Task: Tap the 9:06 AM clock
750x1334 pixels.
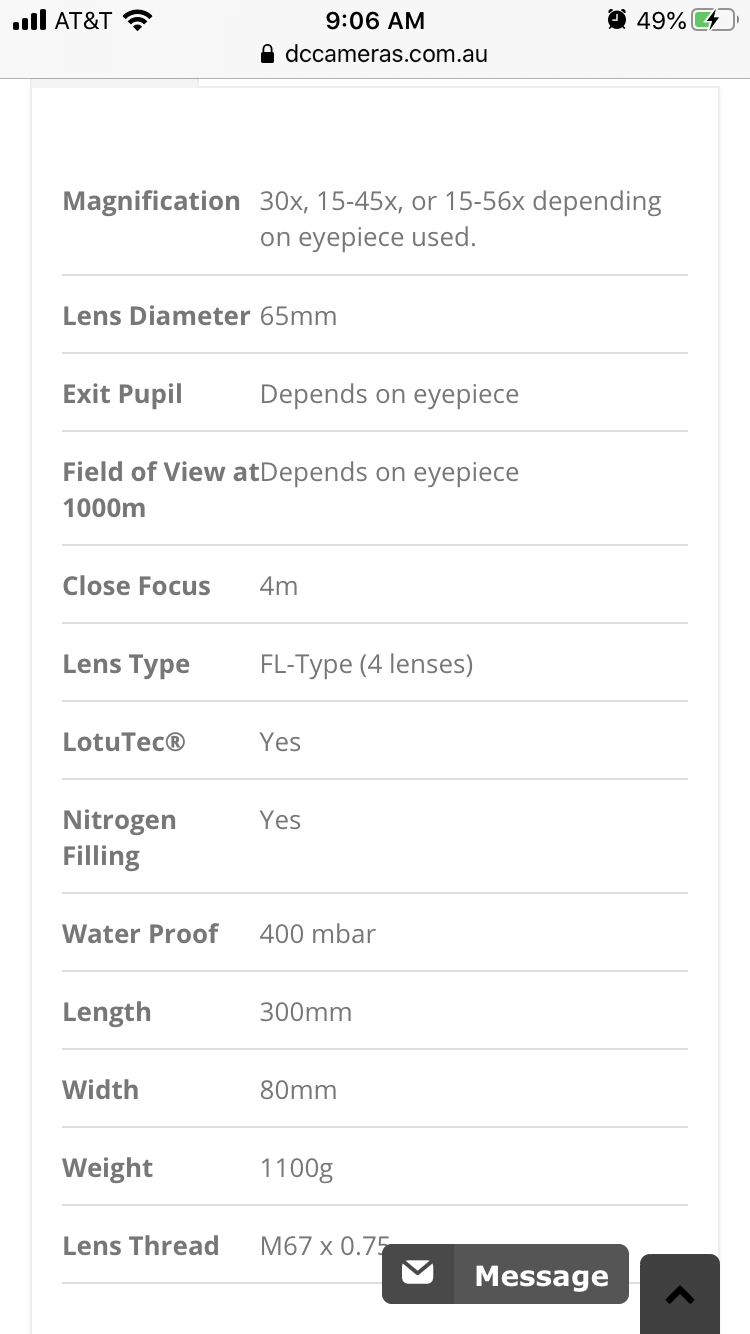Action: pos(375,20)
